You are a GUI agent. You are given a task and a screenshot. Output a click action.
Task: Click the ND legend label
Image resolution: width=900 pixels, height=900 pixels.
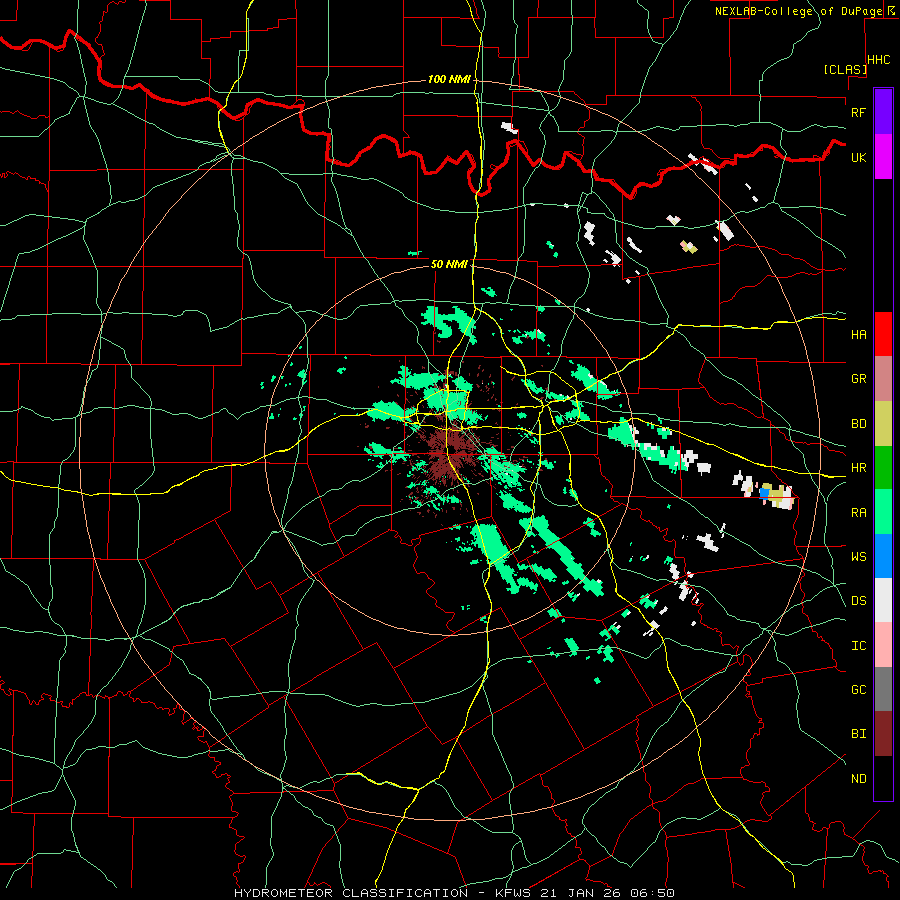pyautogui.click(x=858, y=778)
